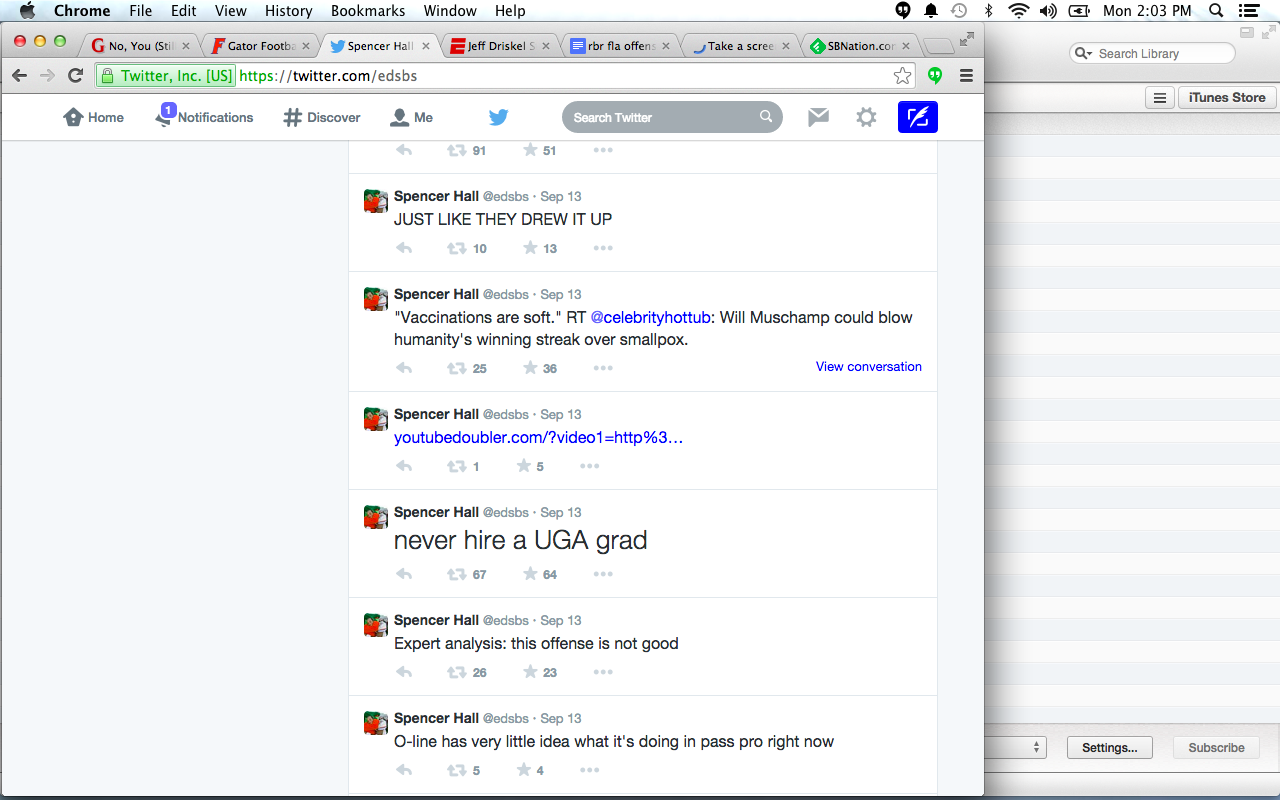Image resolution: width=1280 pixels, height=800 pixels.
Task: Switch iTunes to list view
Action: pyautogui.click(x=1159, y=98)
